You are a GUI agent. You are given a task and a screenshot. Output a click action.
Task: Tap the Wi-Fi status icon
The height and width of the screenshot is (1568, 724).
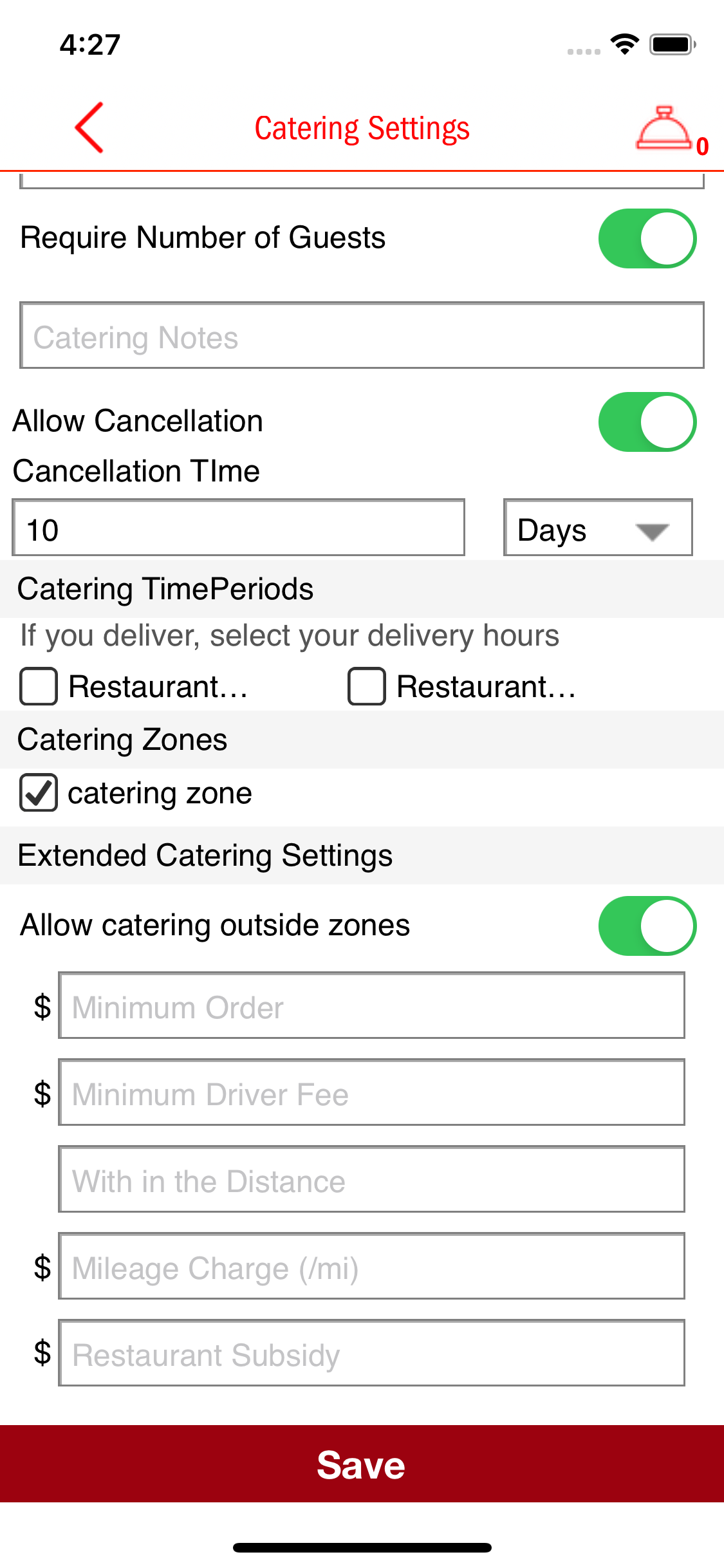(x=624, y=44)
